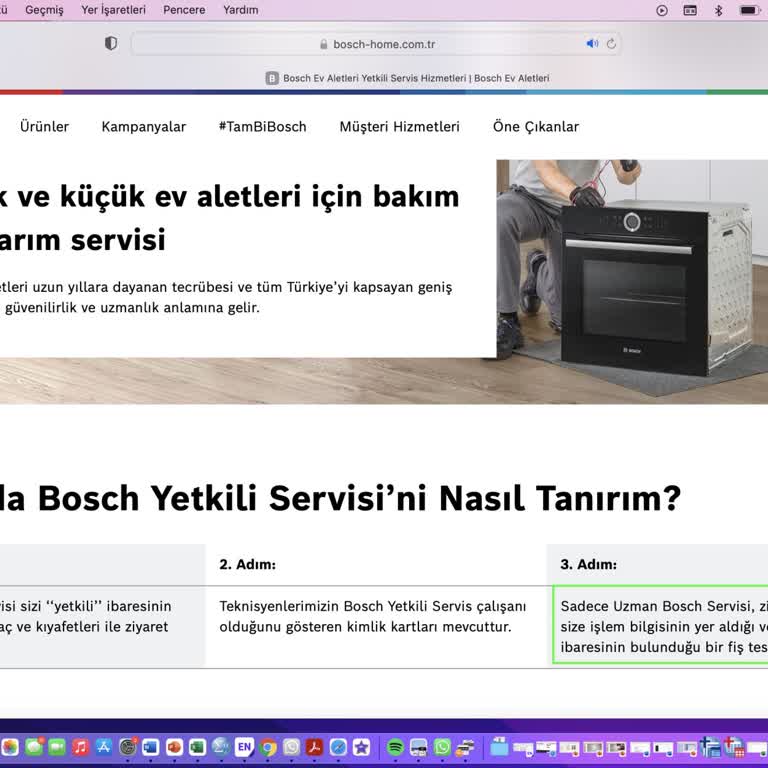Open Öne Çıkanlar navigation menu

click(x=536, y=126)
